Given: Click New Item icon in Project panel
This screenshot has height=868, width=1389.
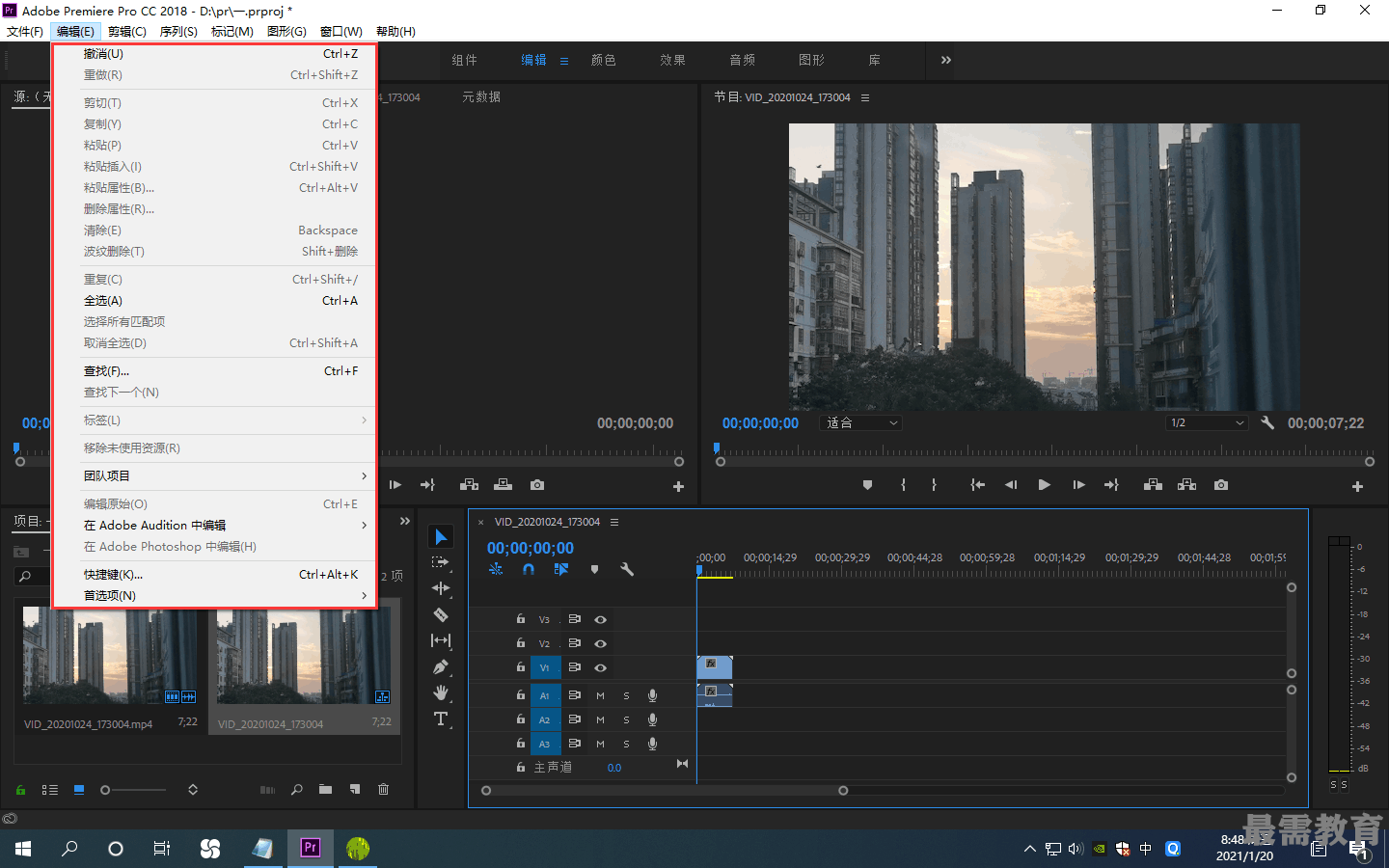Looking at the screenshot, I should (354, 789).
